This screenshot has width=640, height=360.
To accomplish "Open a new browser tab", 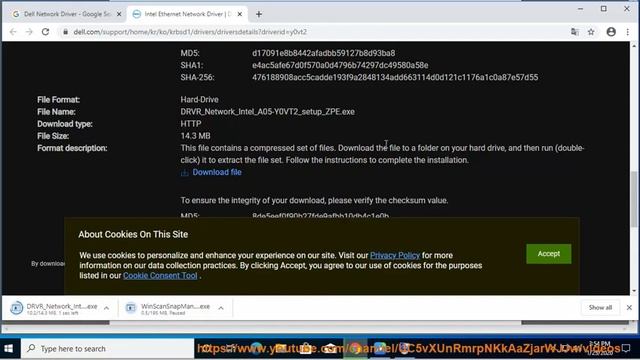I will coord(259,14).
